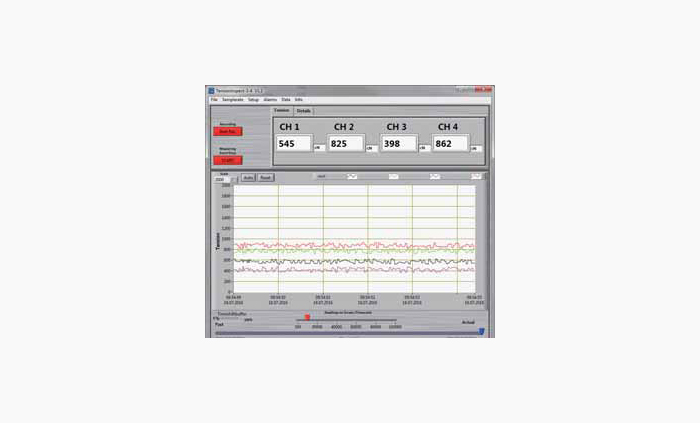Viewport: 700px width, 423px height.
Task: Click the CH 1 value field showing 545
Action: pos(294,144)
